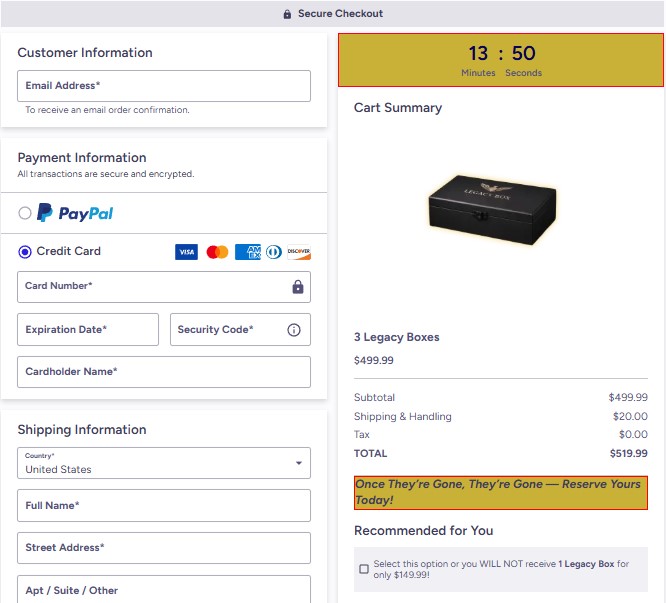Click the 'Tax' line label

362,434
